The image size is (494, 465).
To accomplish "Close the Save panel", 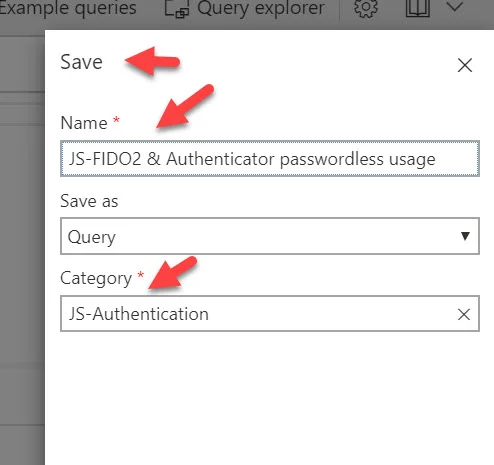I will pyautogui.click(x=465, y=65).
